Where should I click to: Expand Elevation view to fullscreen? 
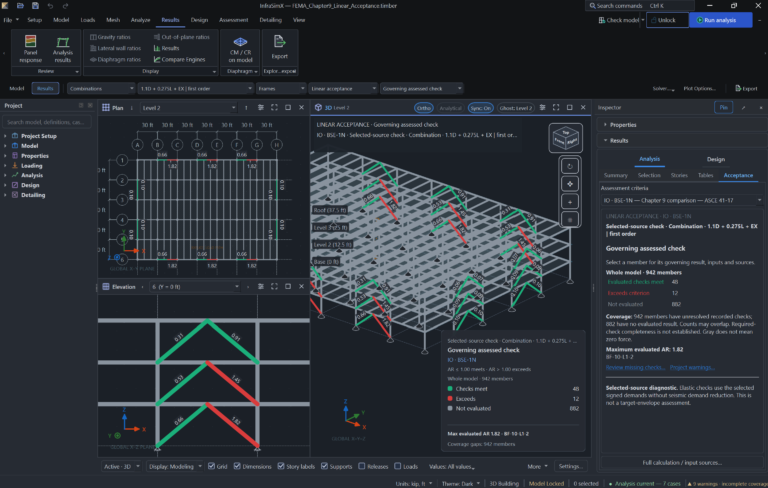[x=274, y=287]
